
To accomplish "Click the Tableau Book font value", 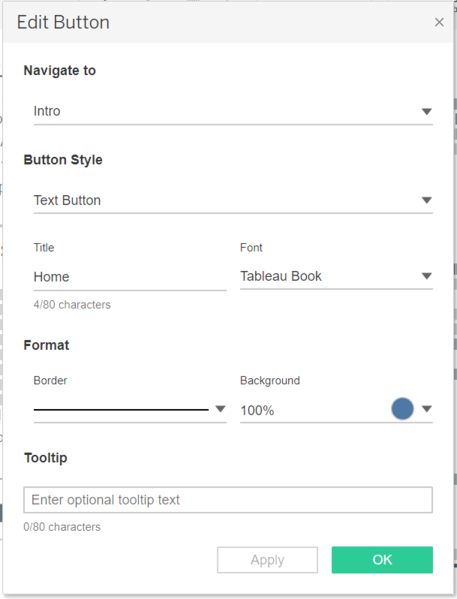I will coord(281,276).
